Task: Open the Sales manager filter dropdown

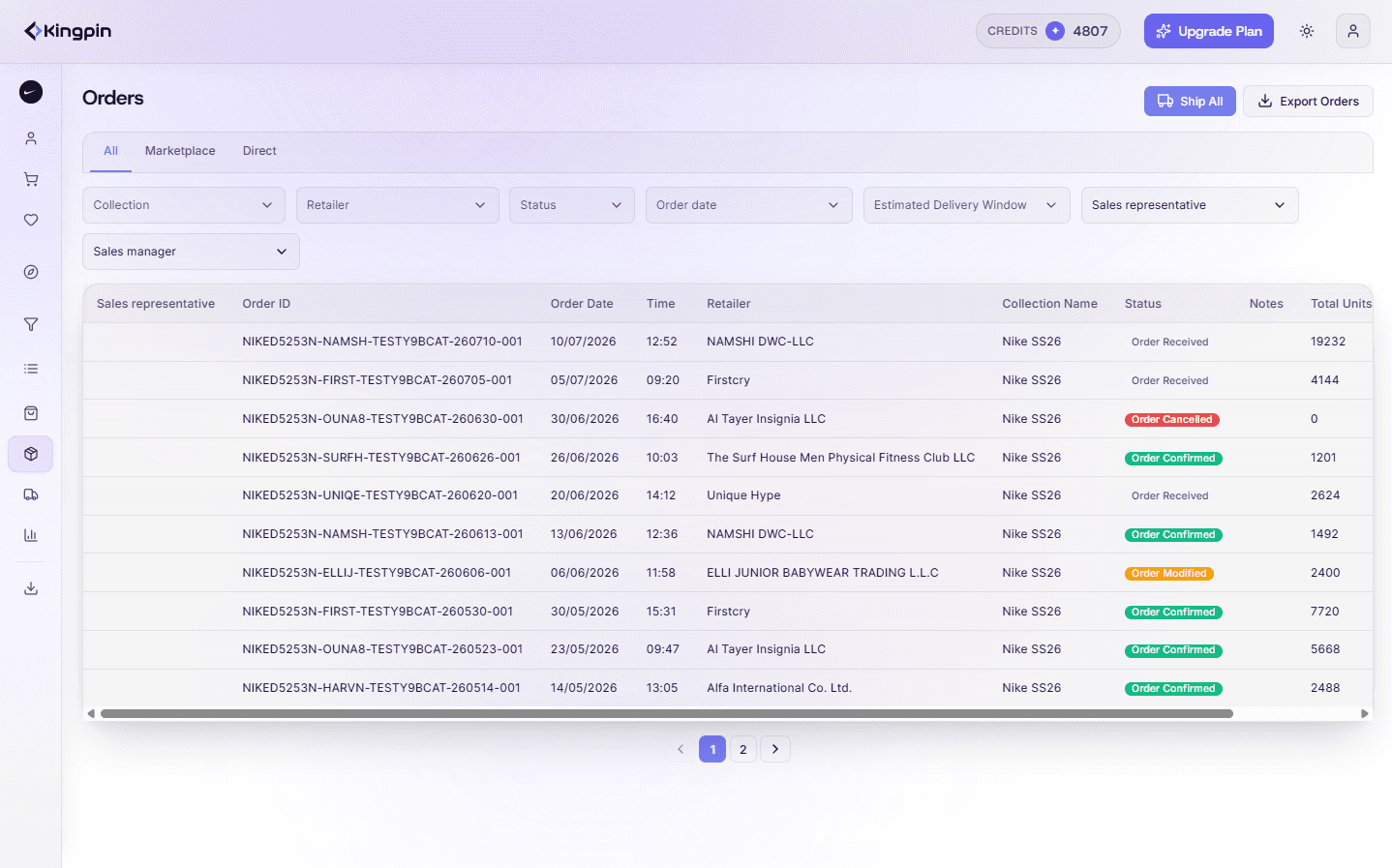Action: tap(191, 252)
